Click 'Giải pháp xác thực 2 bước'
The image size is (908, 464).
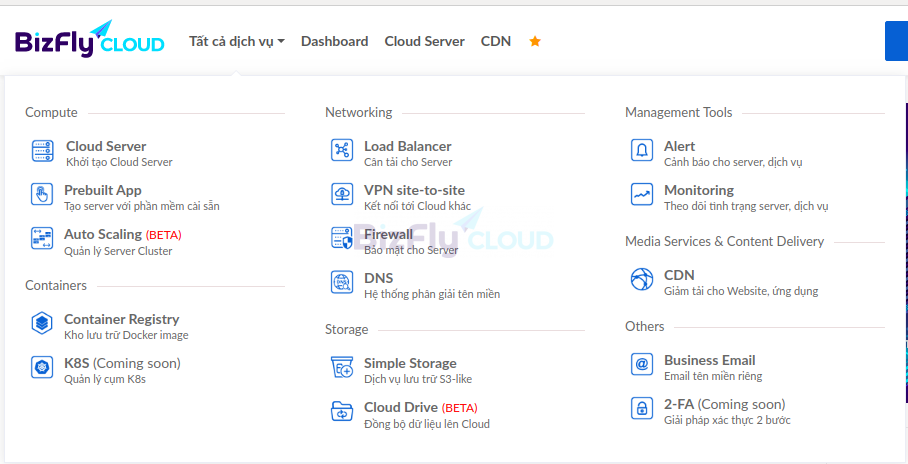click(x=727, y=421)
